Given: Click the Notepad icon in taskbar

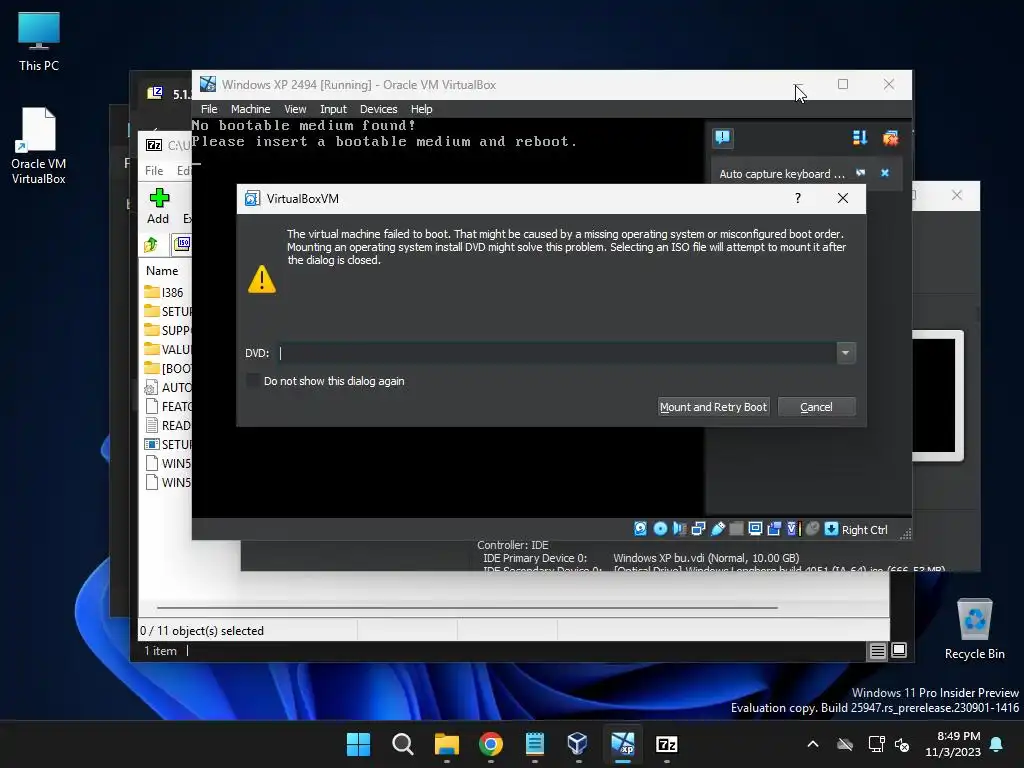Looking at the screenshot, I should (535, 744).
